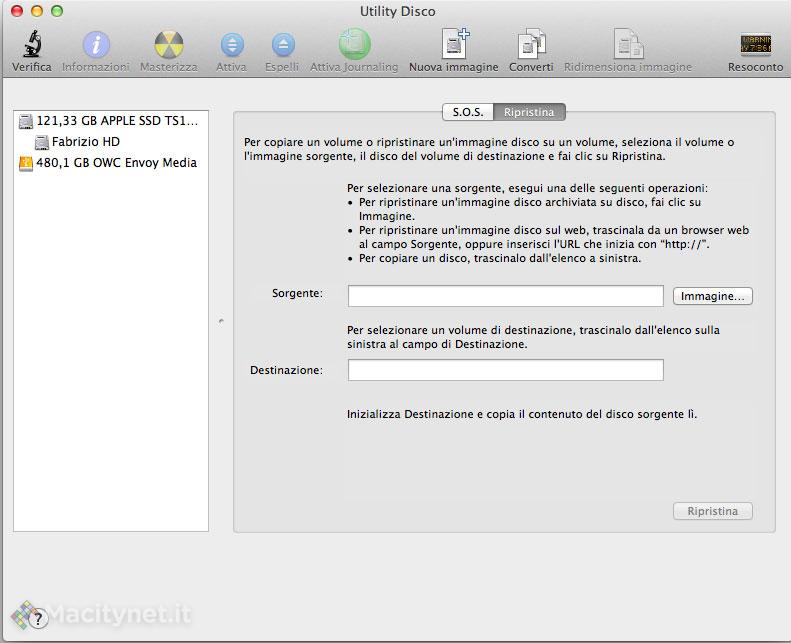Close the Utility Disco window
The height and width of the screenshot is (643, 791).
17,11
